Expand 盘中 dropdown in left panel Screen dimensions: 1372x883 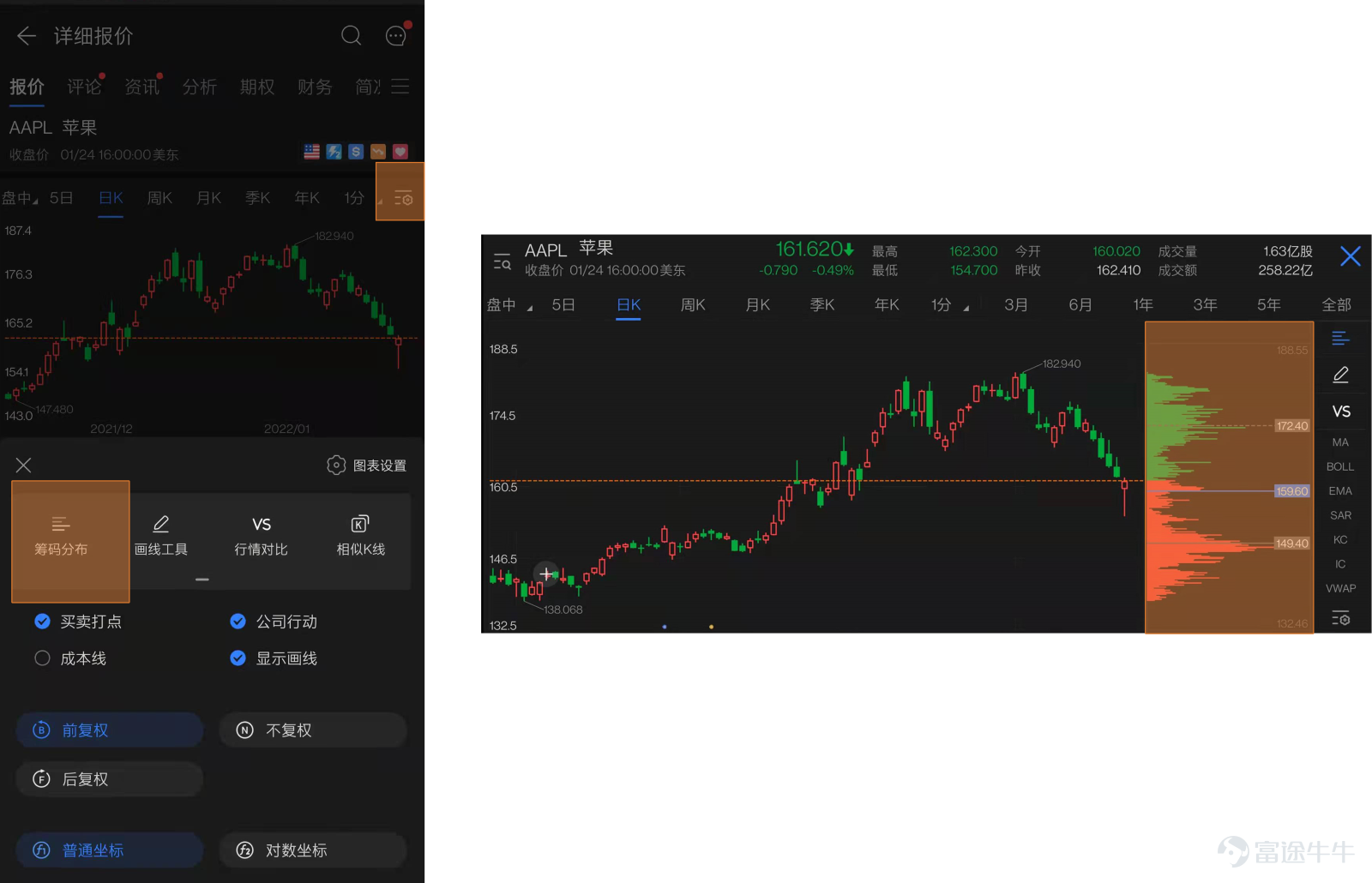tap(20, 198)
